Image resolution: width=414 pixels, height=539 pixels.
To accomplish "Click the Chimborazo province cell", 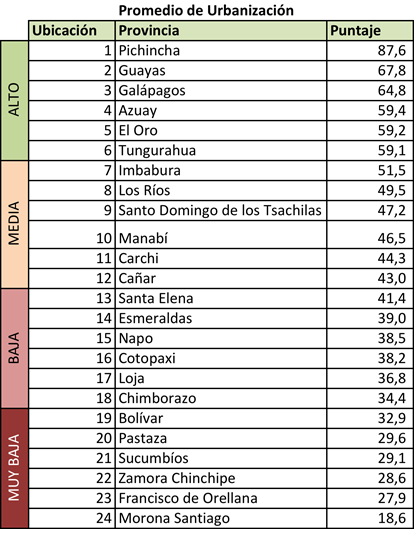I will click(x=221, y=398).
